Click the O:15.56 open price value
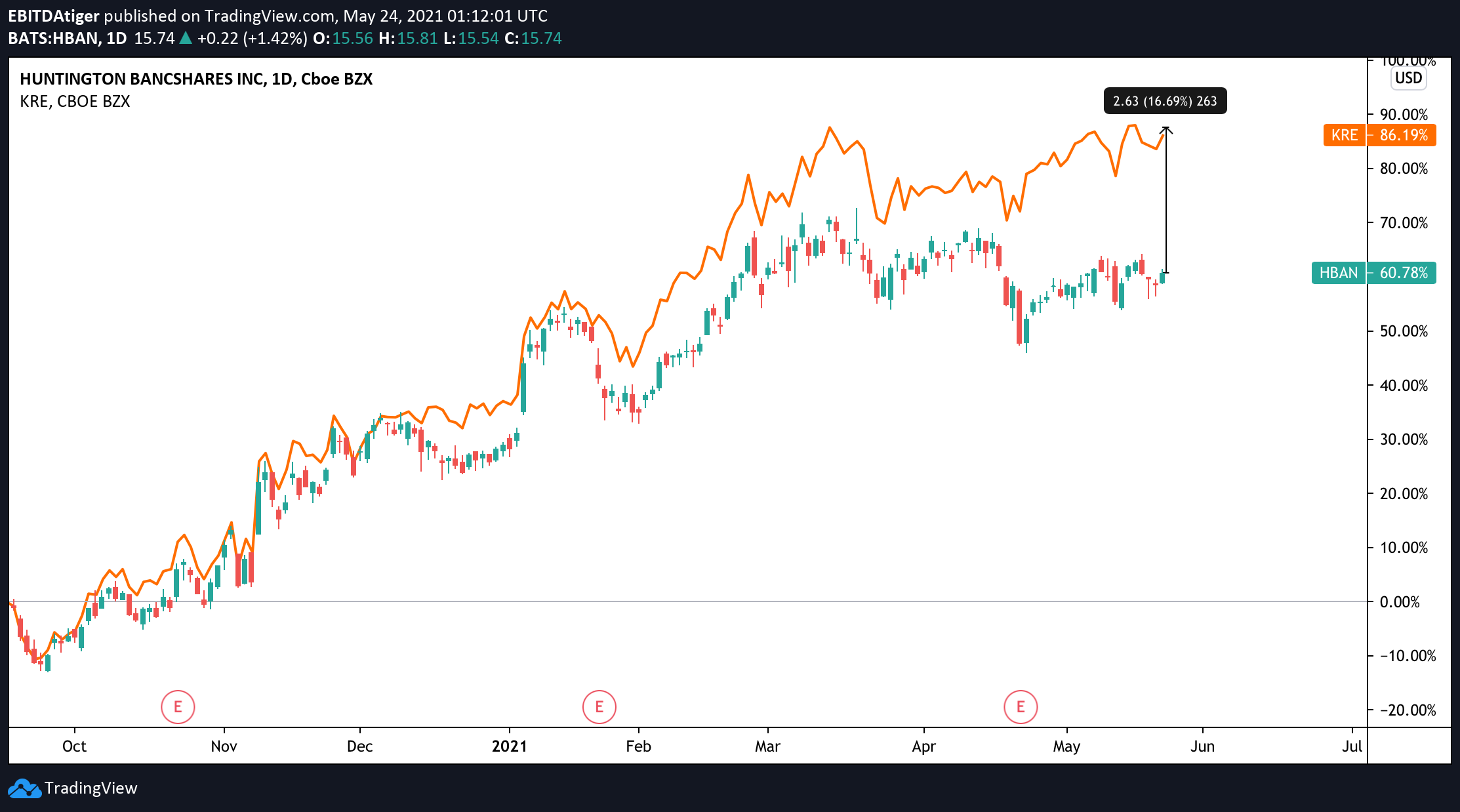The width and height of the screenshot is (1460, 812). (343, 38)
